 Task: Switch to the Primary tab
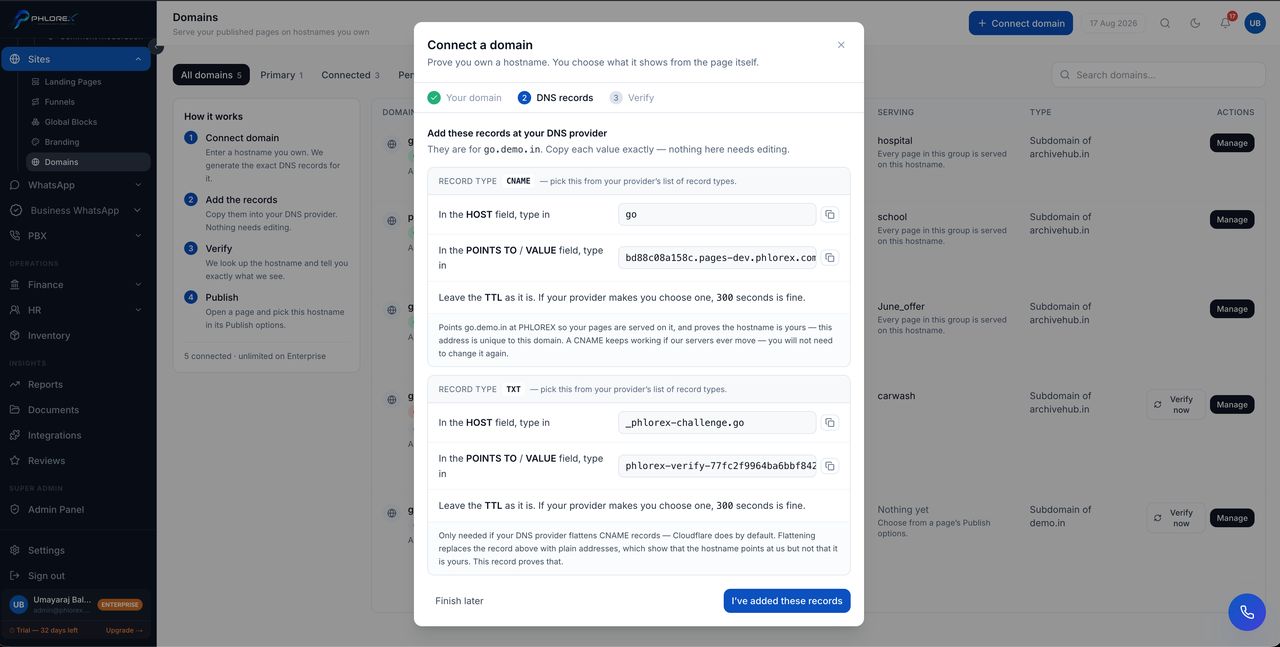[281, 75]
